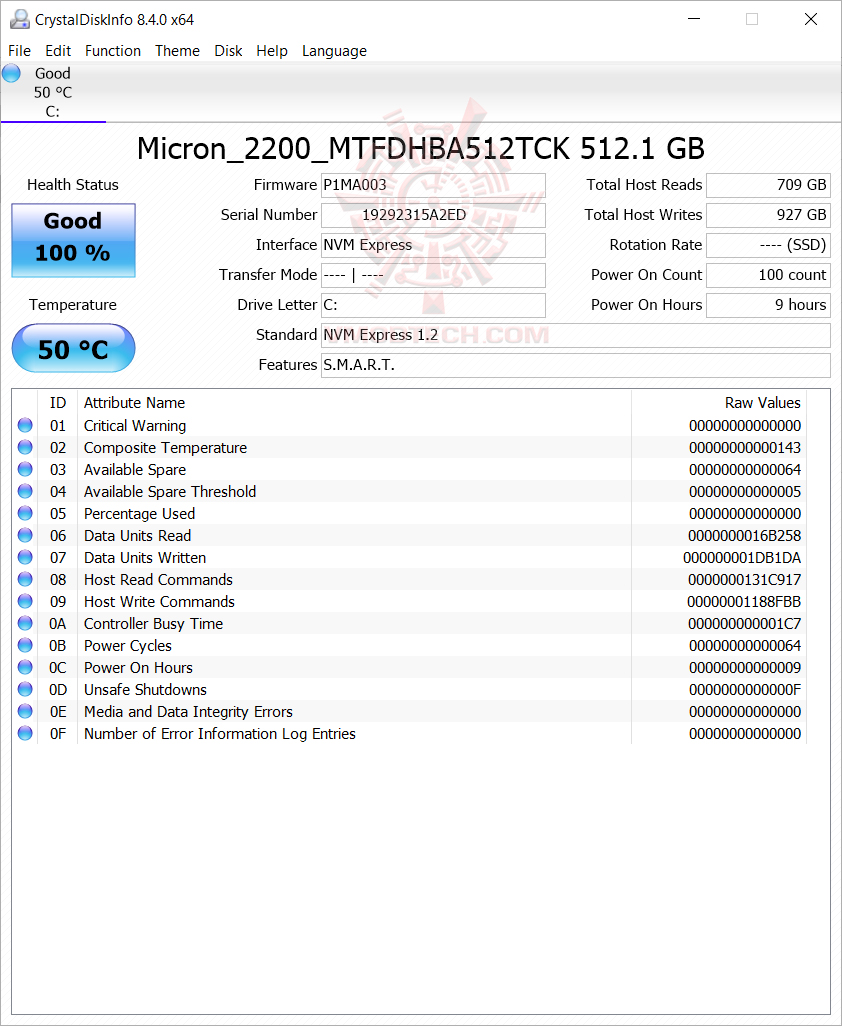The width and height of the screenshot is (842, 1026).
Task: Click the status orb for Host Read Commands
Action: [x=25, y=579]
